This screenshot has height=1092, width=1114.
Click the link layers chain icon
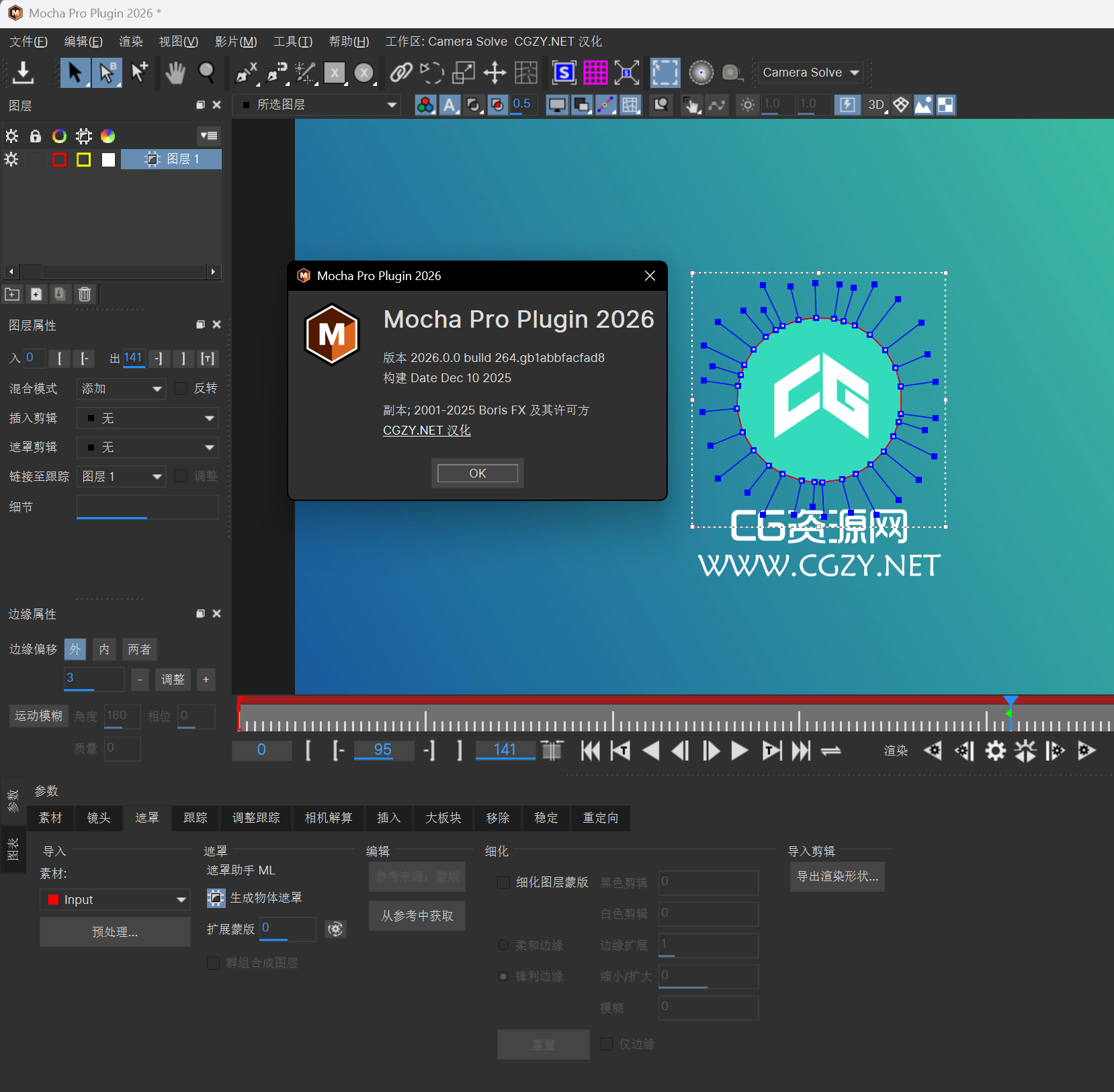tap(401, 73)
